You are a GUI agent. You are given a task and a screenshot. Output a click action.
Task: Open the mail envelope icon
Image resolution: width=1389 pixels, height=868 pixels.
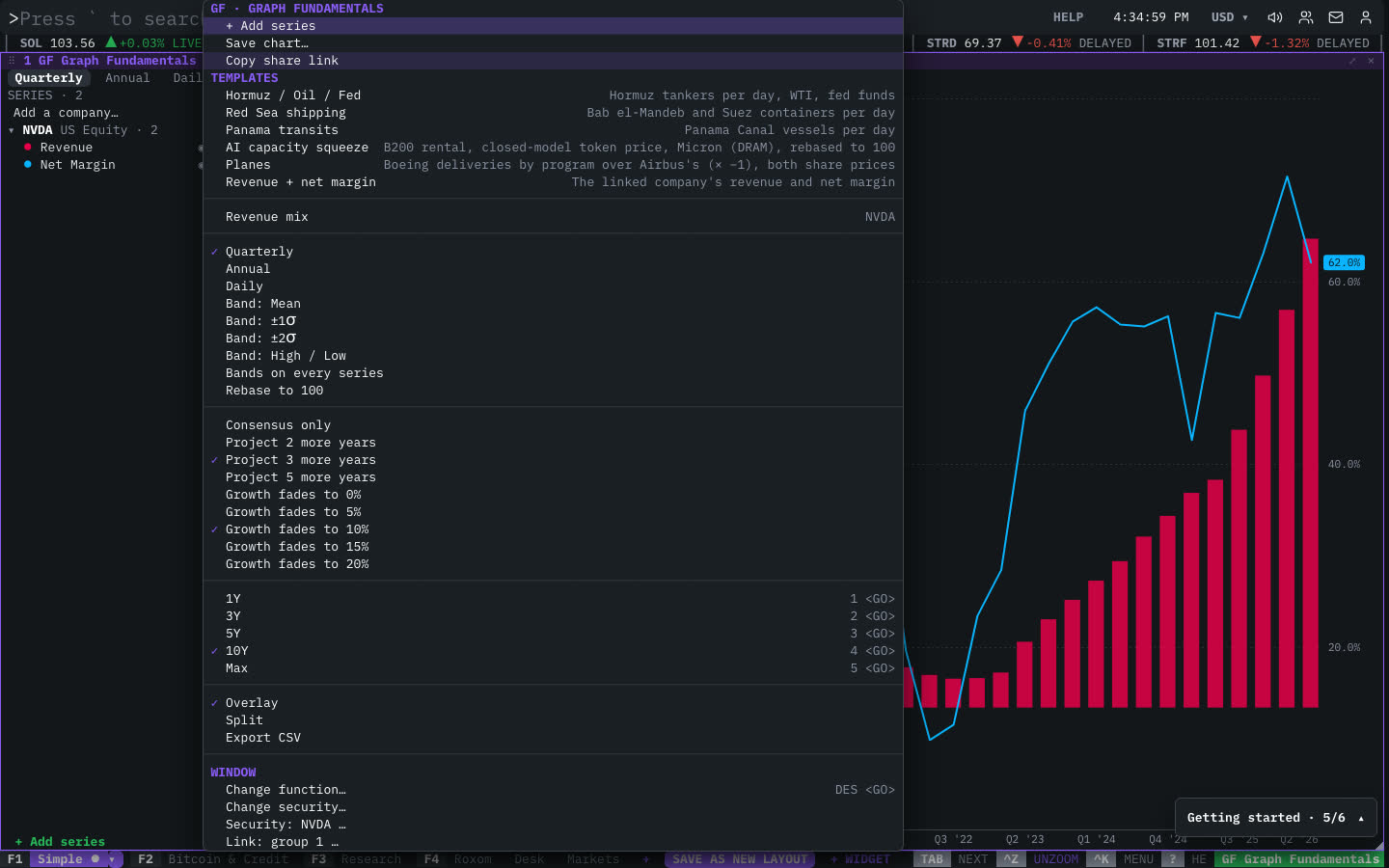[x=1336, y=17]
